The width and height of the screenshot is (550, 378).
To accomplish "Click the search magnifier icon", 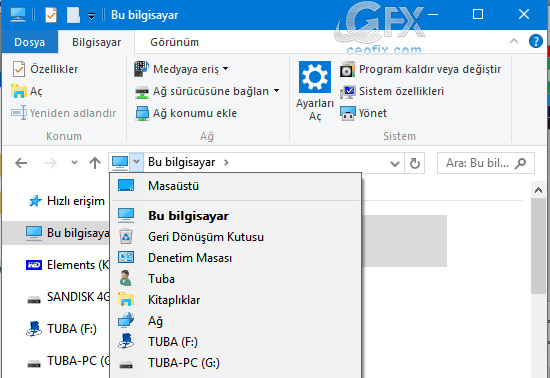I will (521, 163).
